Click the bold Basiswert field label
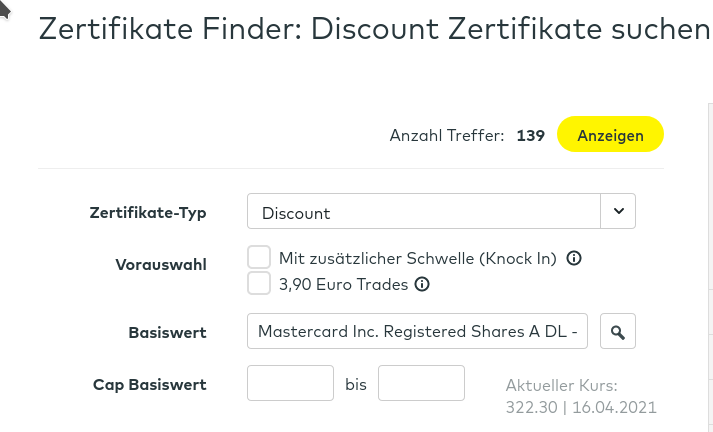713x432 pixels. pos(167,332)
